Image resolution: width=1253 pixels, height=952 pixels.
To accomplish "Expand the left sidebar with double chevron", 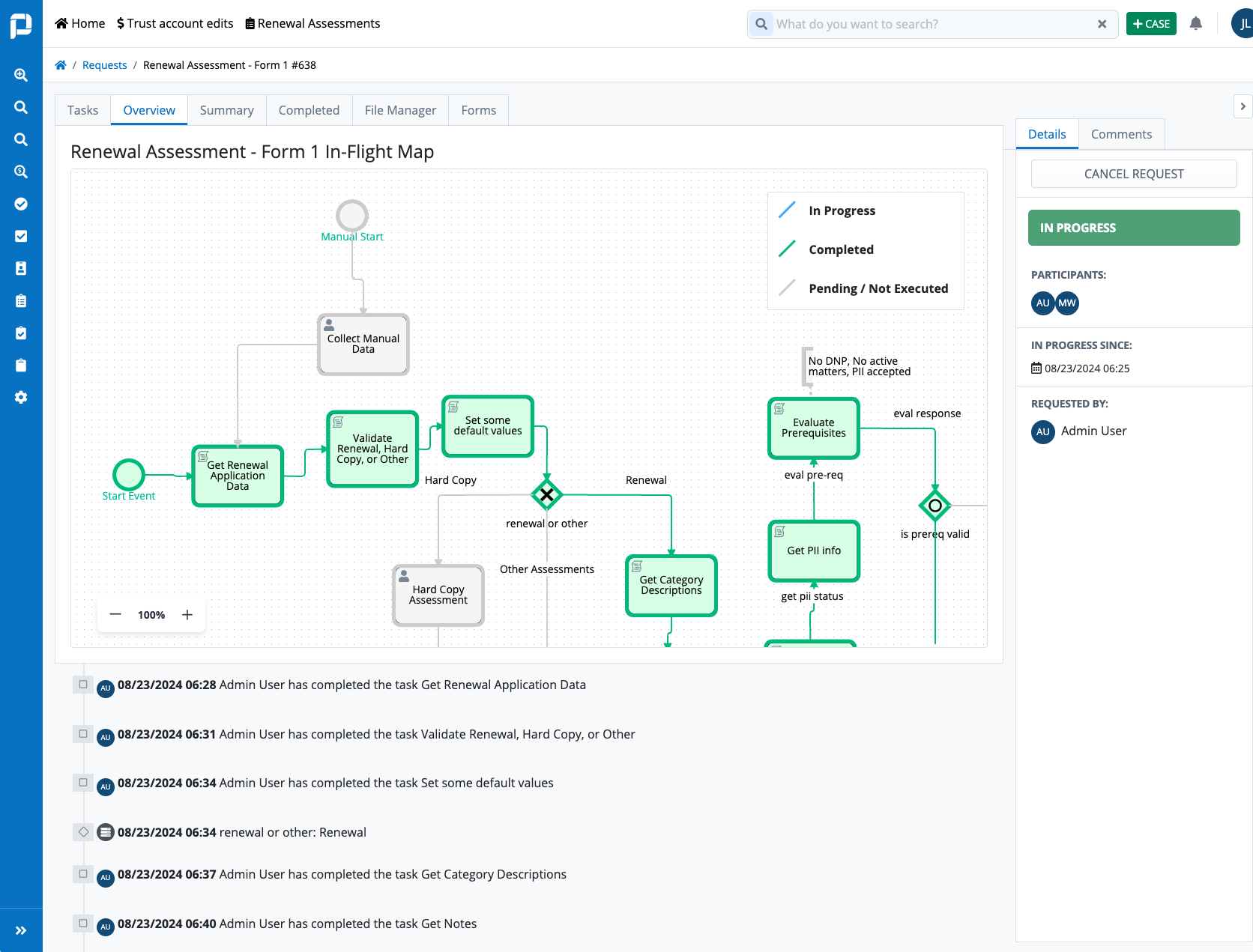I will [21, 930].
